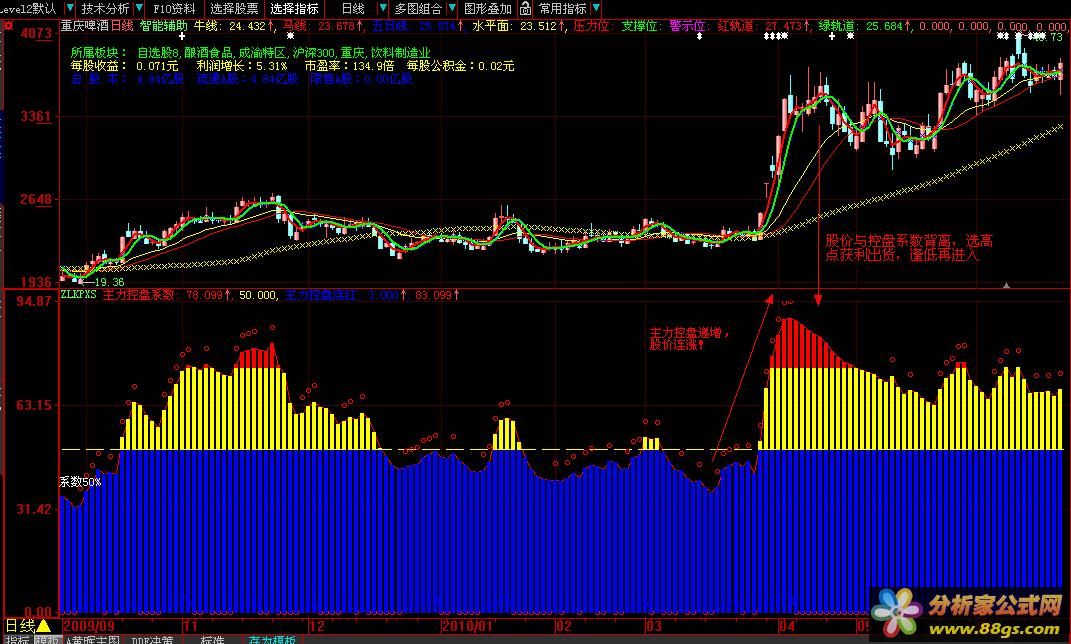Expand the 多图组合 dropdown arrow
1071x644 pixels.
coord(451,8)
